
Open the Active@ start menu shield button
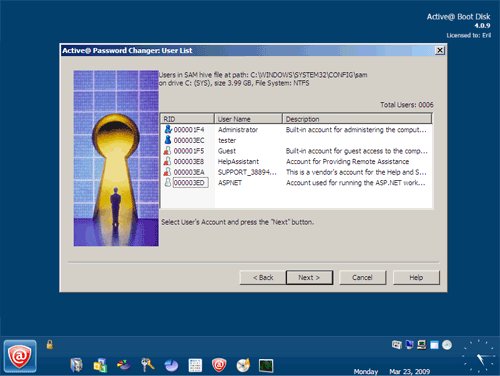click(20, 356)
